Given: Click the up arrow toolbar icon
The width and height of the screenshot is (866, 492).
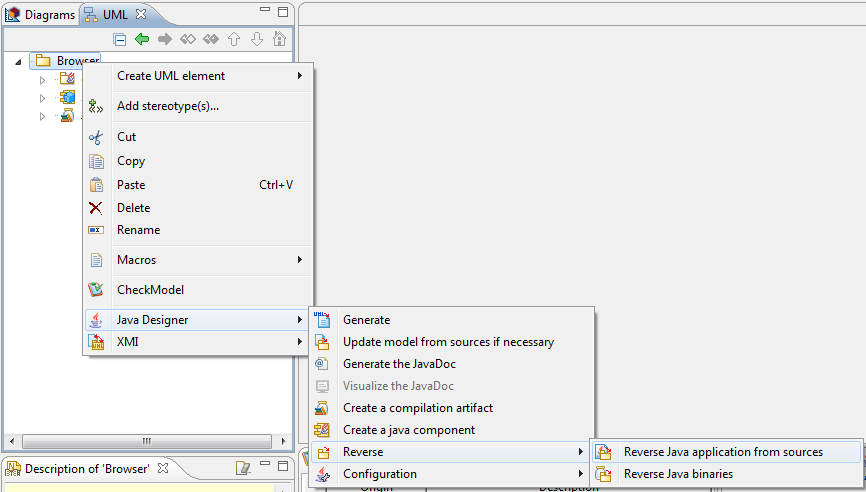Looking at the screenshot, I should tap(234, 39).
